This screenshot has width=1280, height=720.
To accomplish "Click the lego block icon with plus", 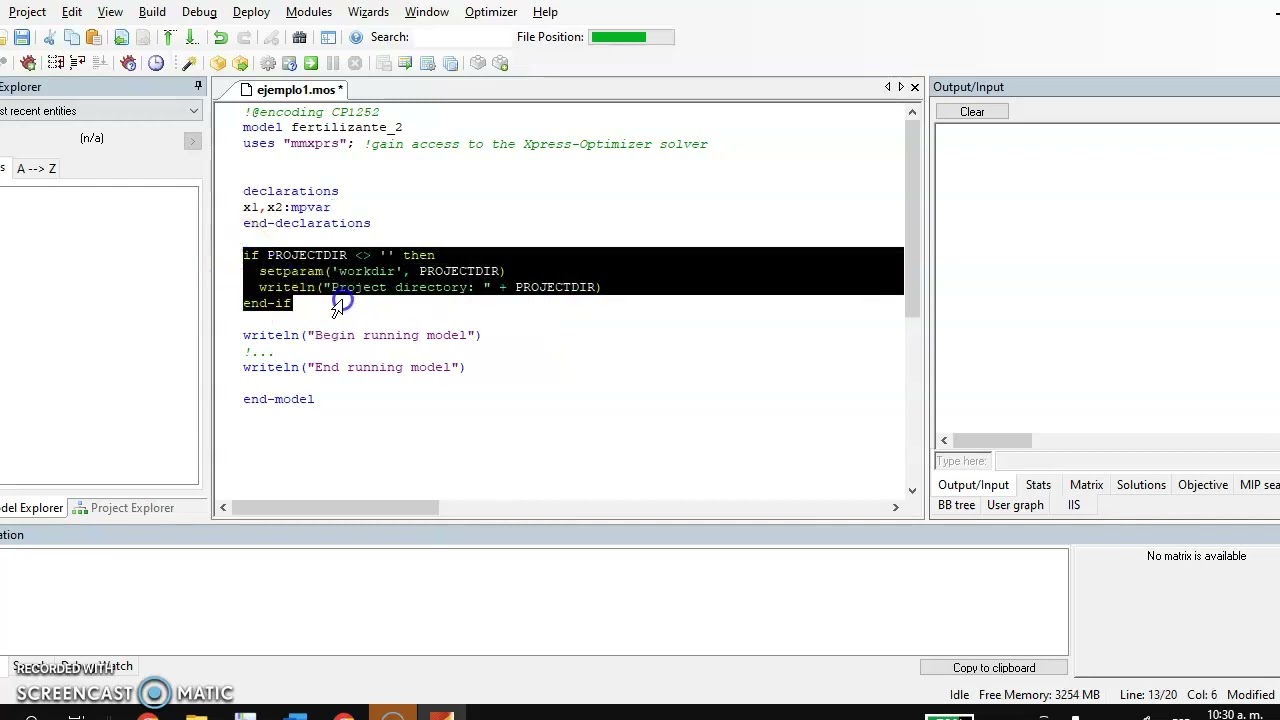I will coord(500,63).
